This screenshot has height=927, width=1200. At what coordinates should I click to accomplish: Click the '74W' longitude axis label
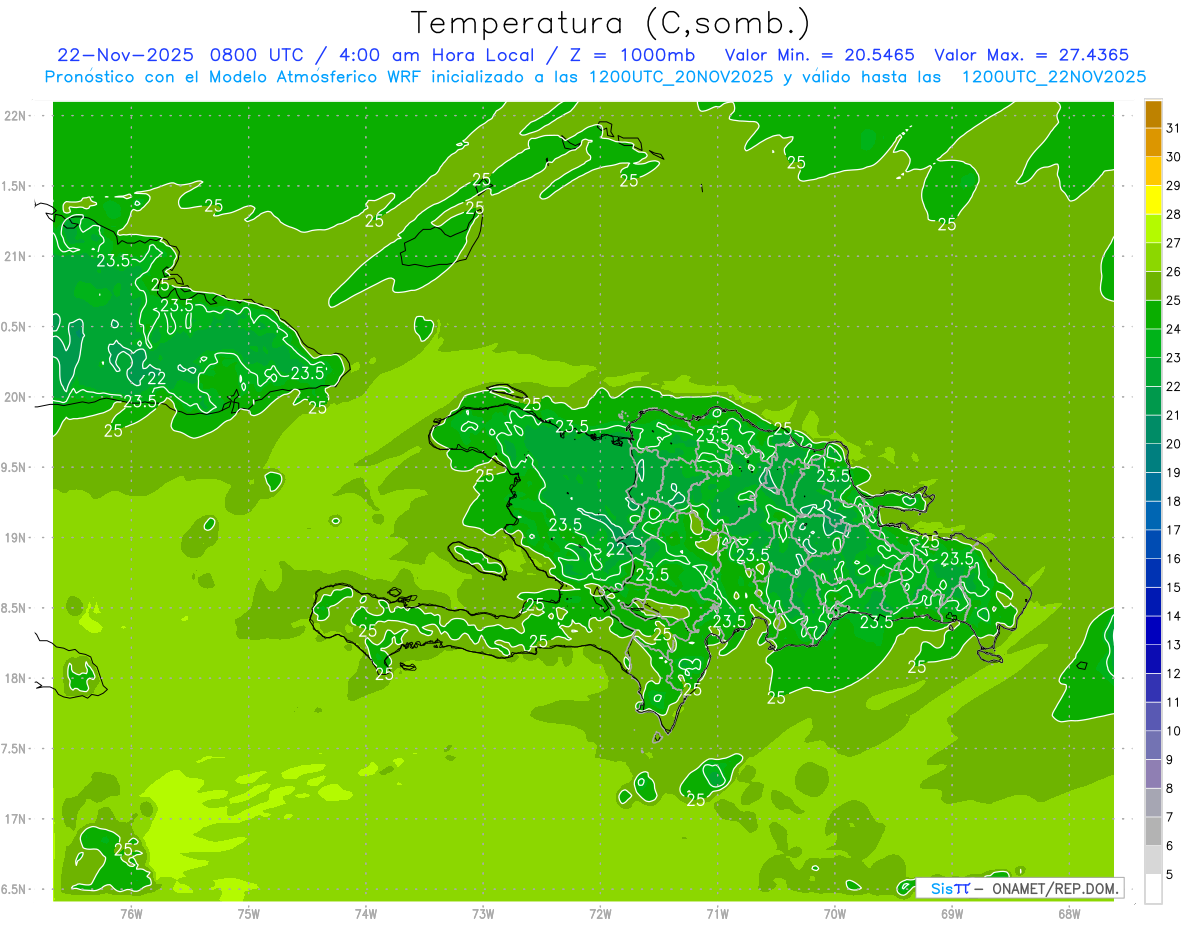[x=366, y=914]
